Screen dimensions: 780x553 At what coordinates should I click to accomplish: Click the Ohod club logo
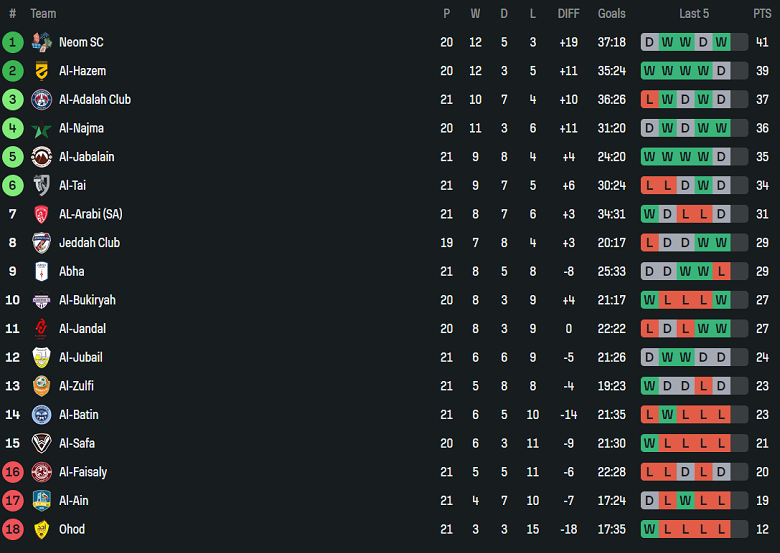pos(41,530)
